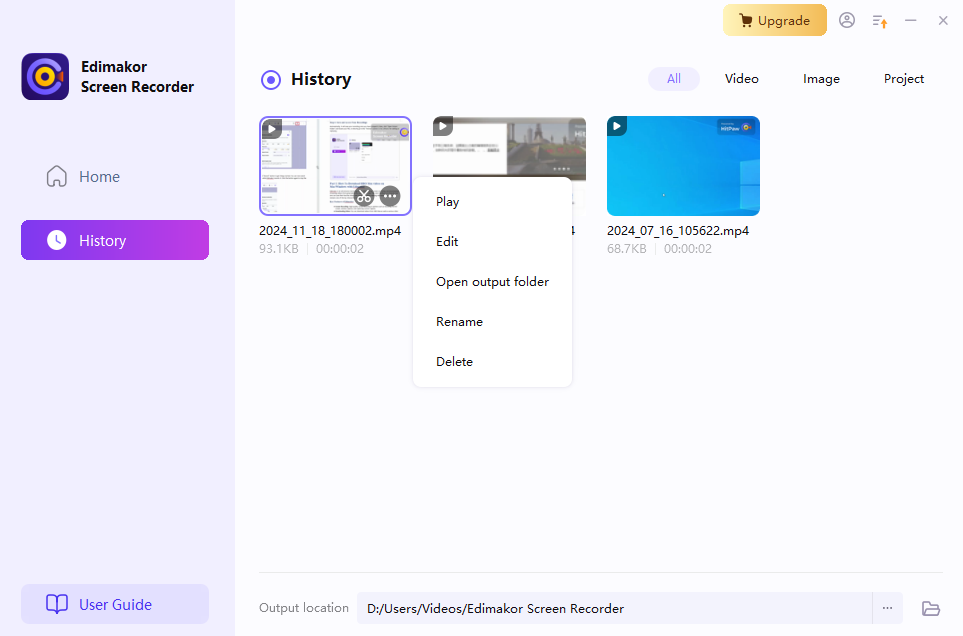The width and height of the screenshot is (963, 636).
Task: Switch to the Video filter tab
Action: point(741,79)
